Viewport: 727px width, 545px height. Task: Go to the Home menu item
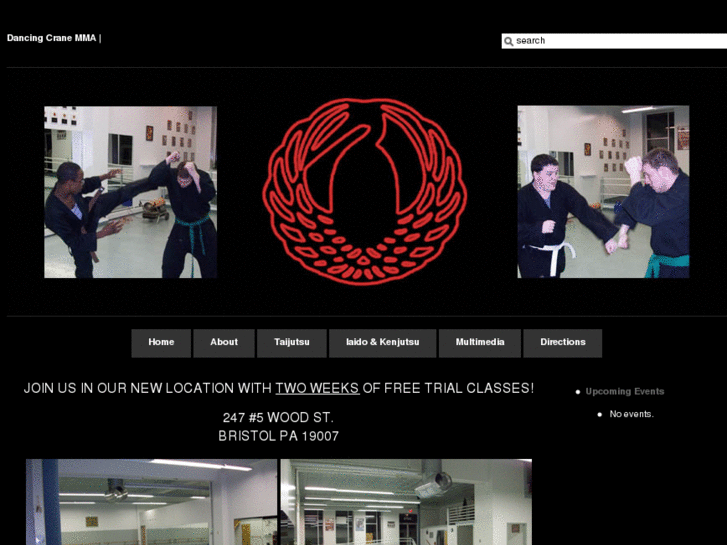click(x=161, y=343)
